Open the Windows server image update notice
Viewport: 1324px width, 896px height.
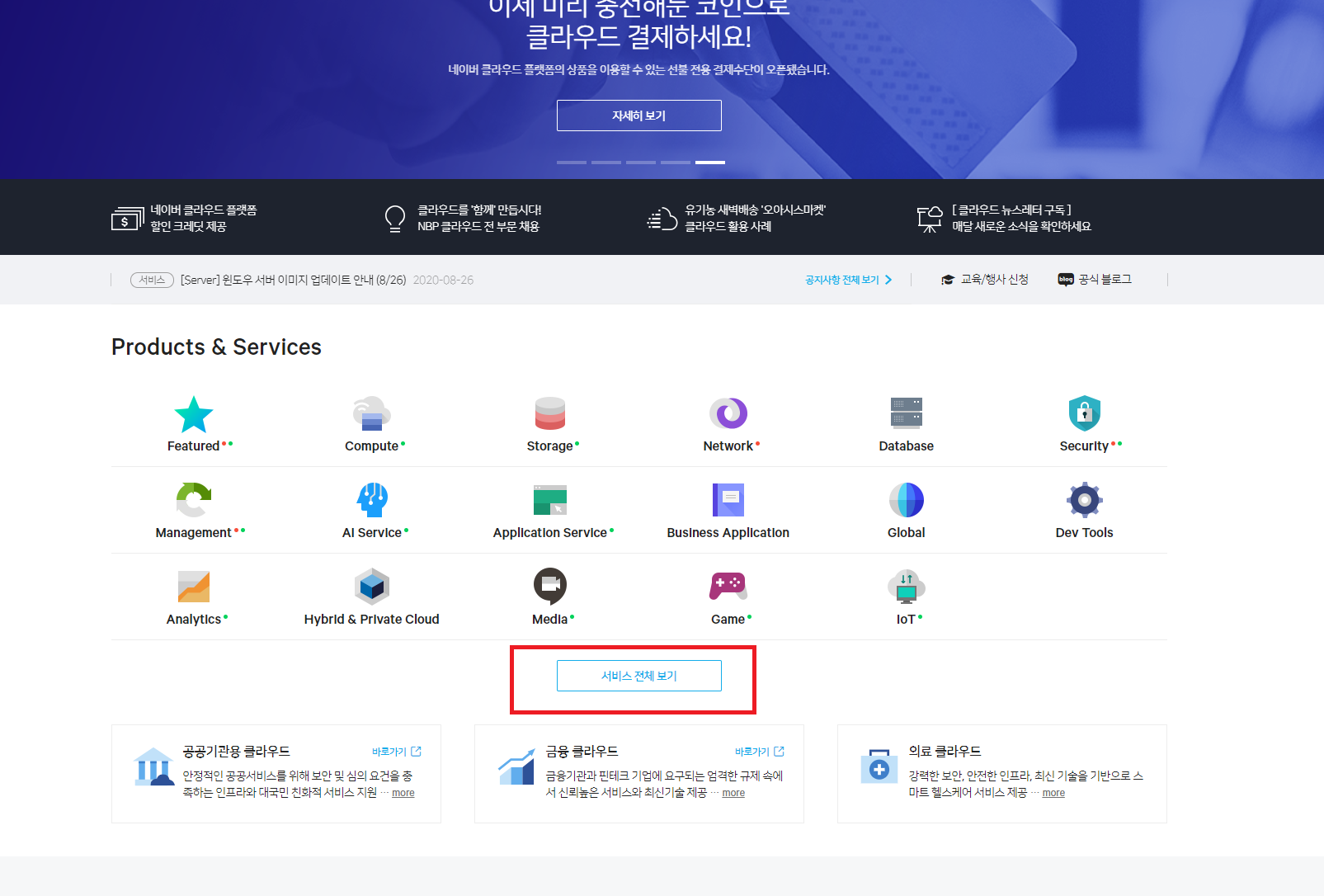[293, 280]
